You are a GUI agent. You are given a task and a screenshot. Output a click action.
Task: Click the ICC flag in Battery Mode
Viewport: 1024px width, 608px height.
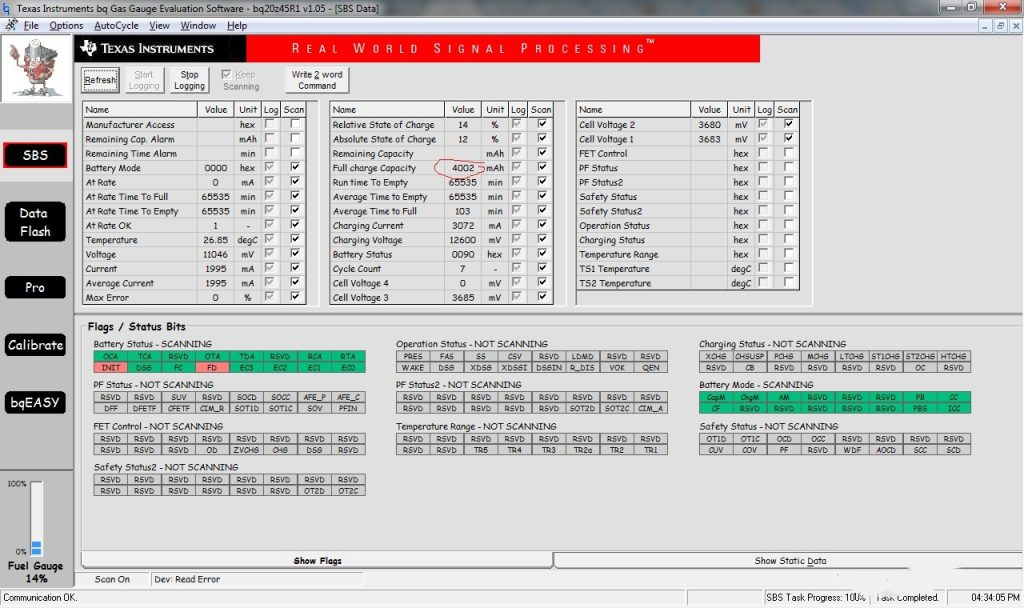coord(953,408)
